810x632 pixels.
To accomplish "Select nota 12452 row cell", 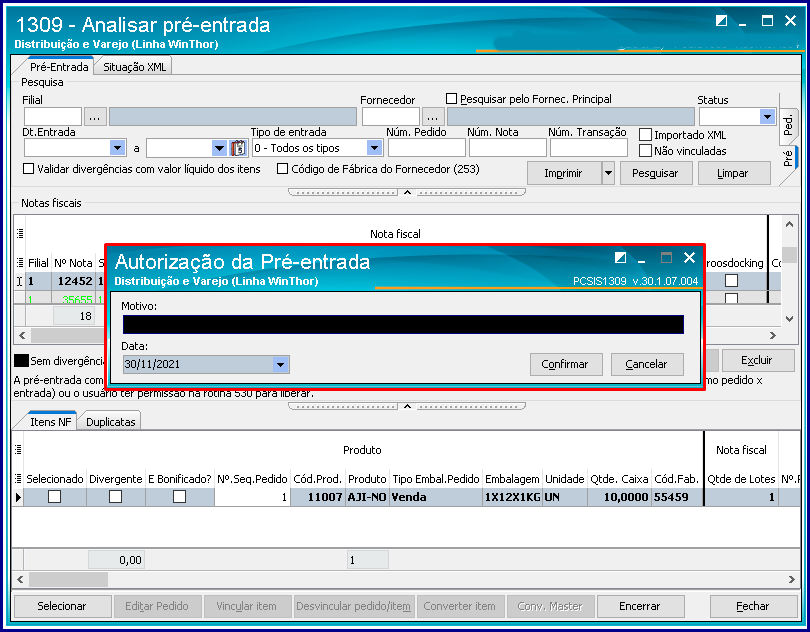I will pyautogui.click(x=74, y=281).
